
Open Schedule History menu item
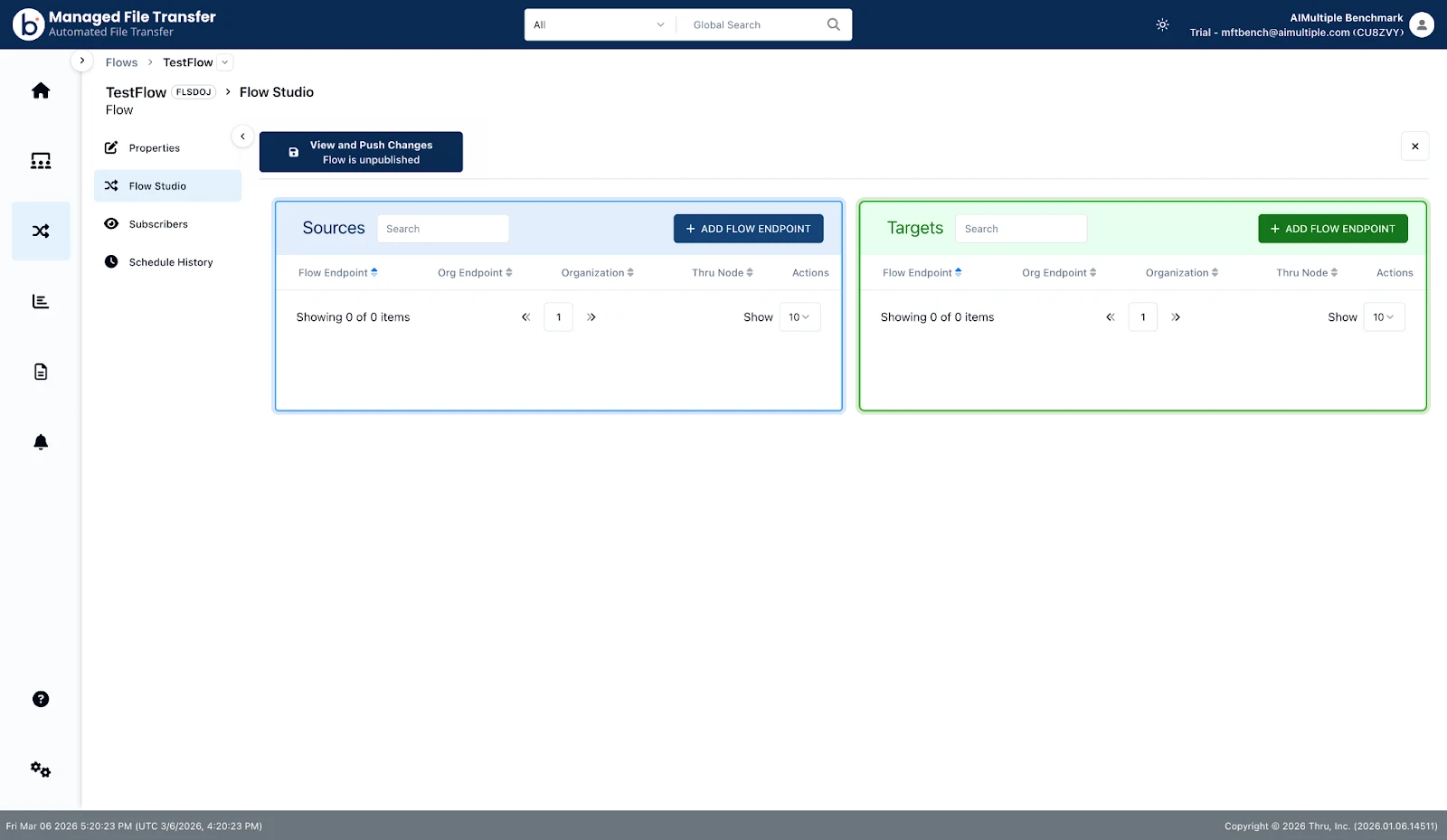coord(168,262)
